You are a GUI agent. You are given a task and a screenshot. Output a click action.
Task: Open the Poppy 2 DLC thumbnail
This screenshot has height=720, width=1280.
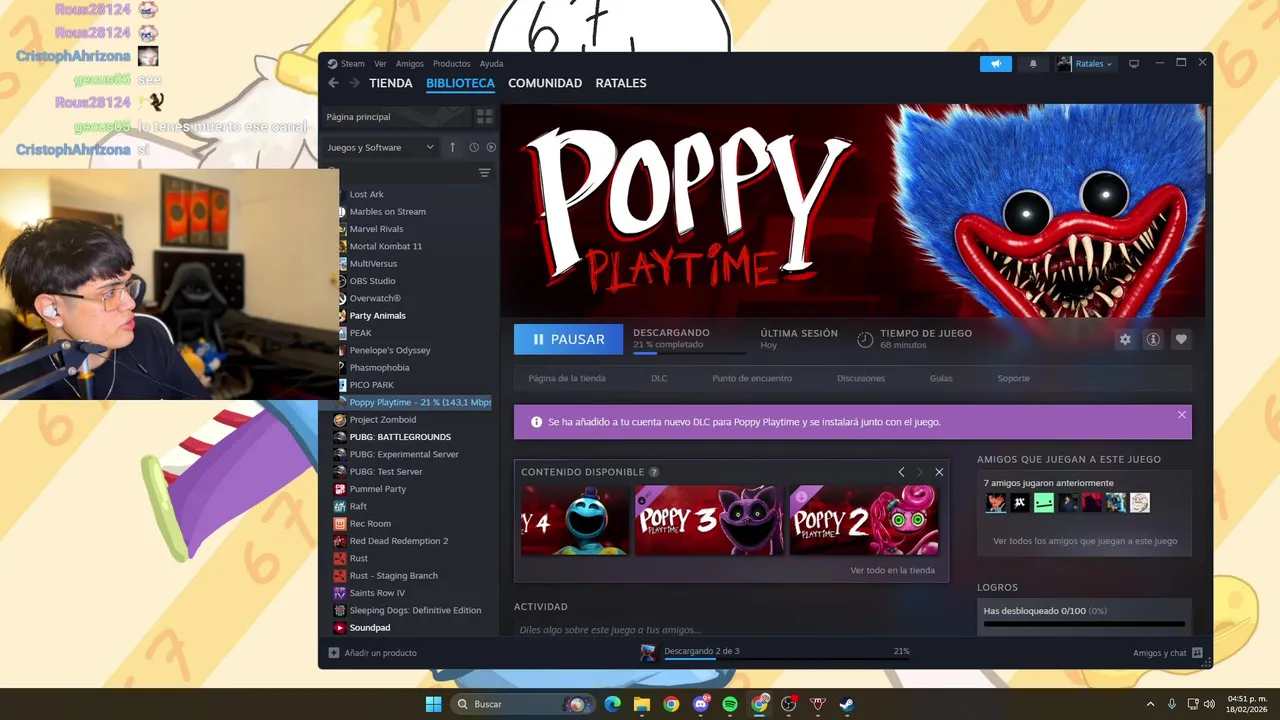coord(863,520)
